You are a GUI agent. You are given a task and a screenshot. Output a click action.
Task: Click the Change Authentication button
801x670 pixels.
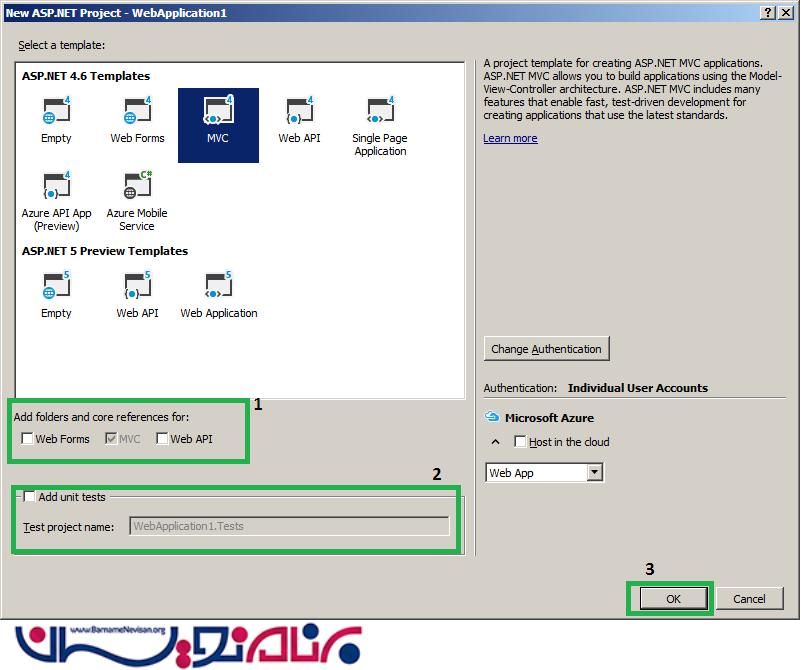(x=546, y=349)
